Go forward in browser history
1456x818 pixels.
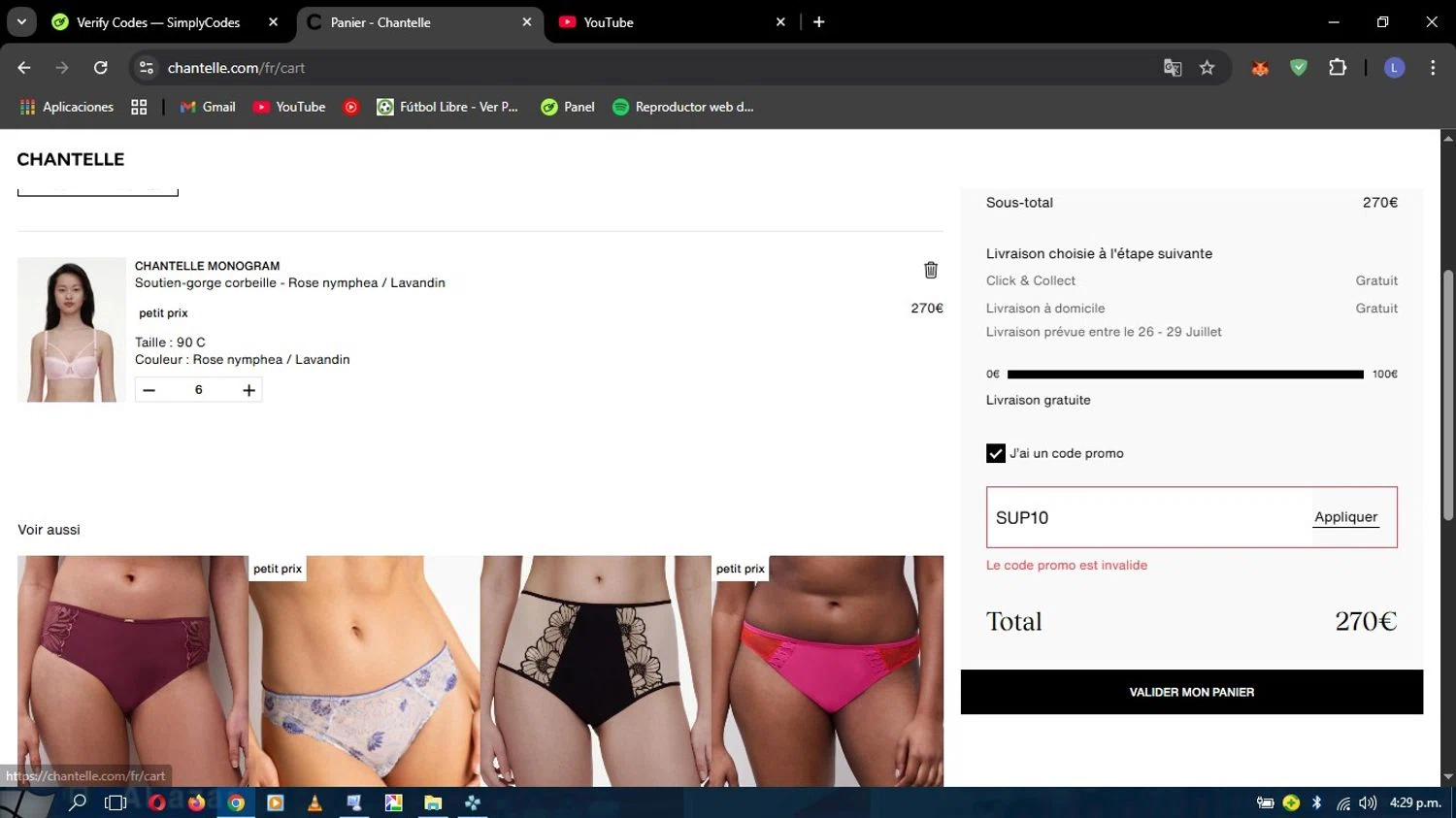[x=62, y=68]
